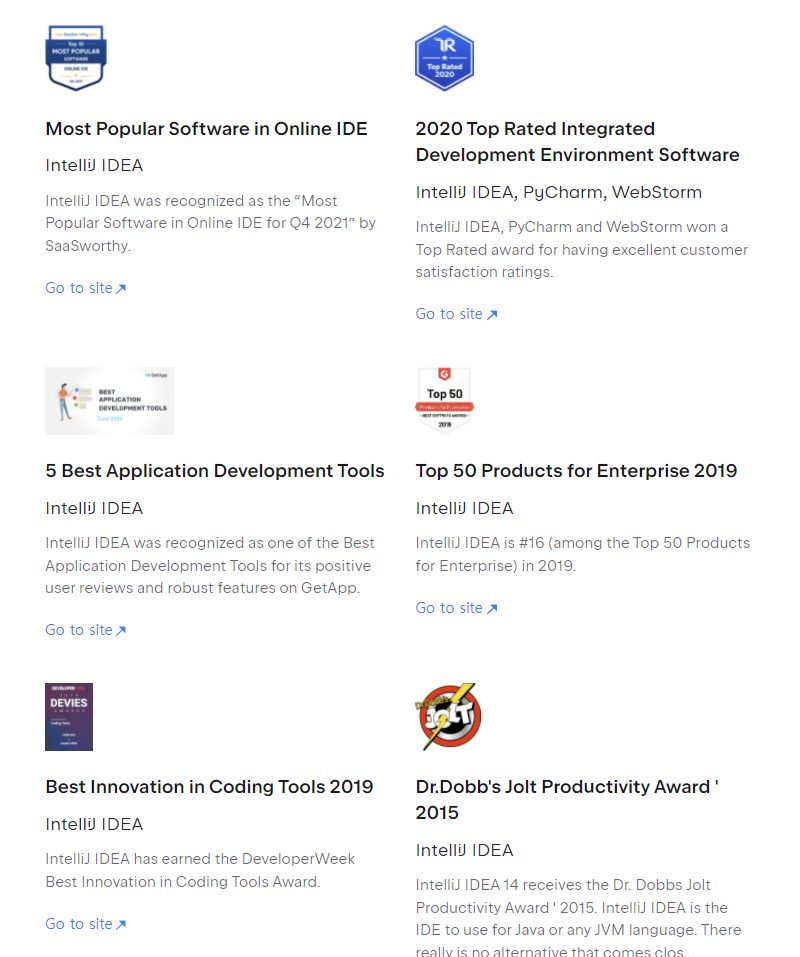Click the GetApp user reviews description paragraph
Screen dimensions: 800x957
click(210, 566)
